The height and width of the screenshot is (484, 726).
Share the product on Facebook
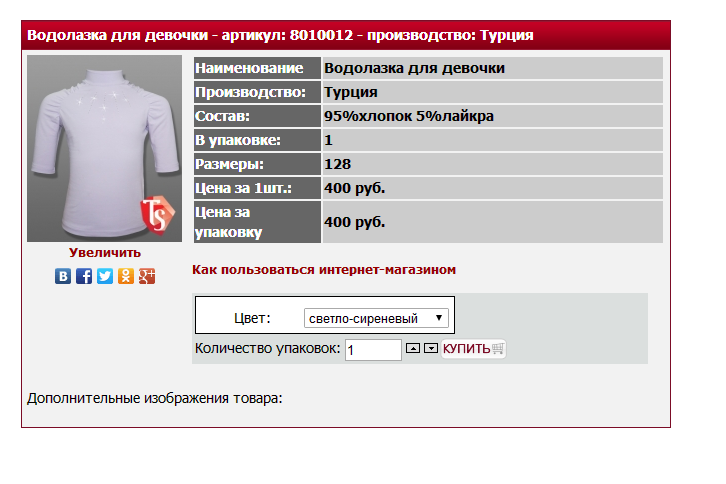pyautogui.click(x=84, y=276)
